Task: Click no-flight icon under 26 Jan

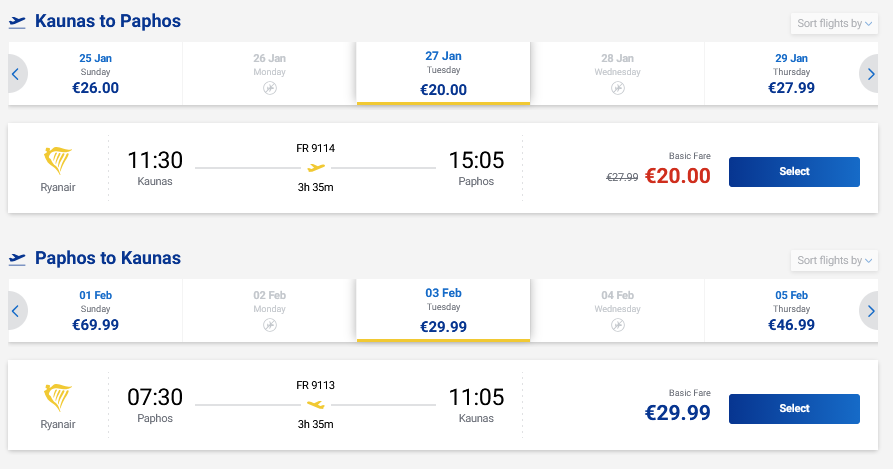Action: click(269, 89)
